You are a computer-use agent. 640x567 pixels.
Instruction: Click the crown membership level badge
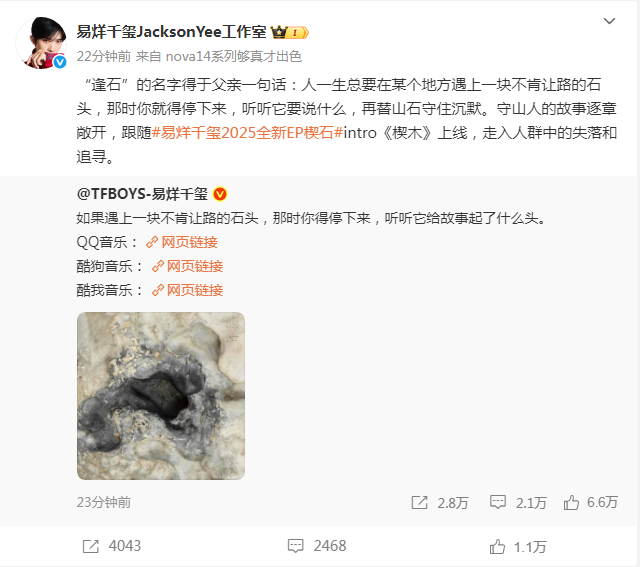point(289,32)
